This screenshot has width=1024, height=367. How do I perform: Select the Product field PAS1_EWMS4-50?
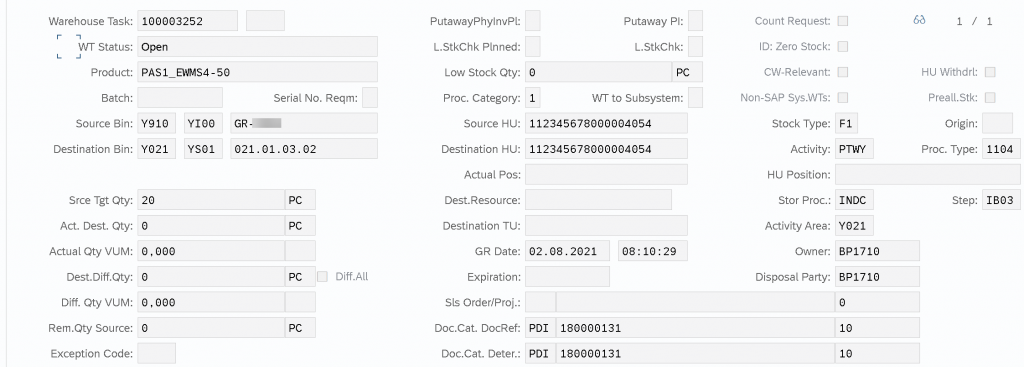click(x=257, y=72)
